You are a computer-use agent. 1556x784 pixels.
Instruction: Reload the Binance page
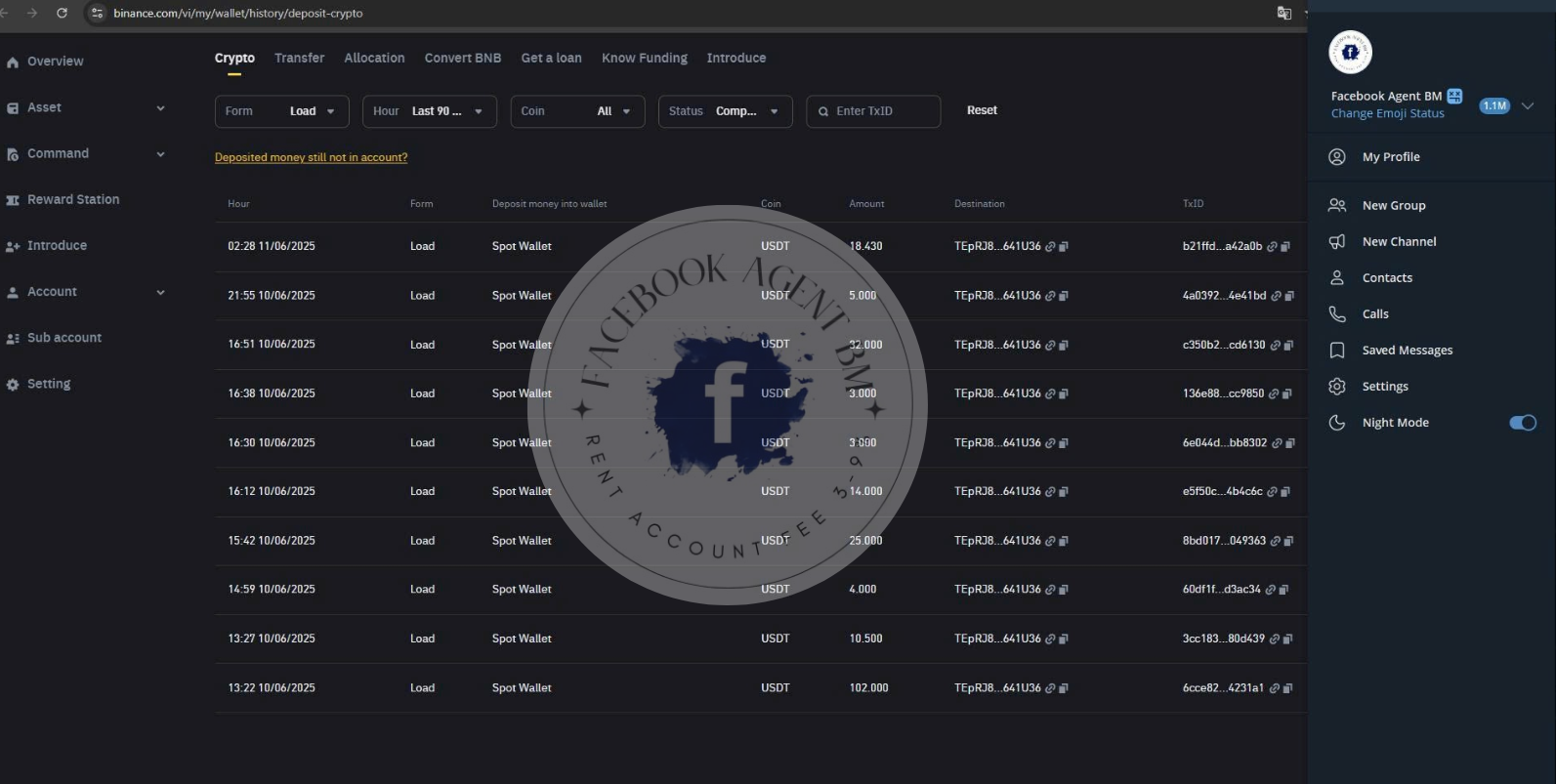click(62, 13)
